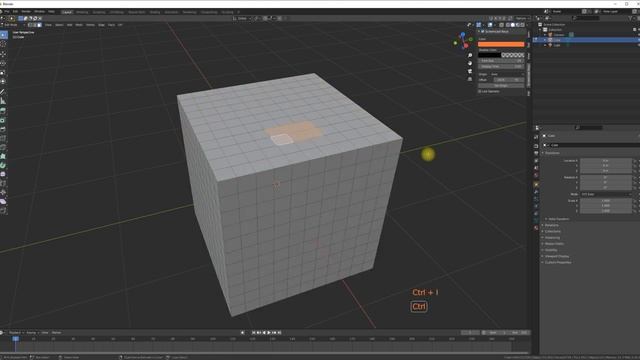Open the Modifiers properties tab (wrench)
640x360 pixels.
[x=536, y=192]
